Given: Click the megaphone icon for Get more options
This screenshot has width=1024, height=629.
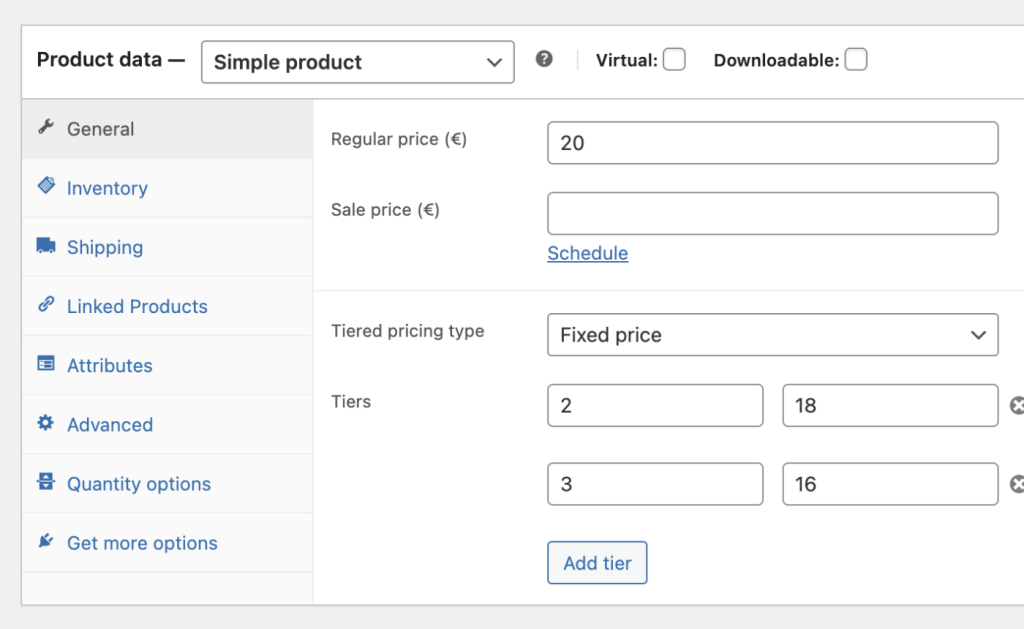Looking at the screenshot, I should tap(46, 541).
